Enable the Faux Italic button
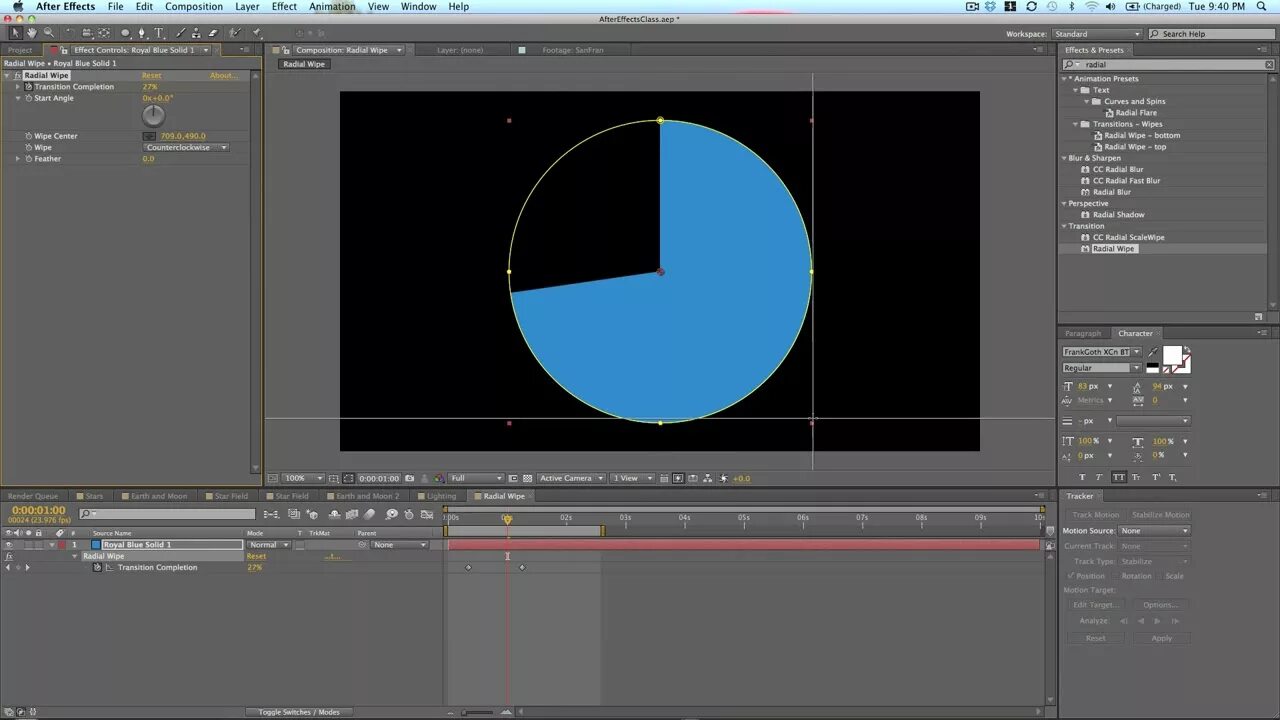Viewport: 1280px width, 720px height. point(1099,478)
